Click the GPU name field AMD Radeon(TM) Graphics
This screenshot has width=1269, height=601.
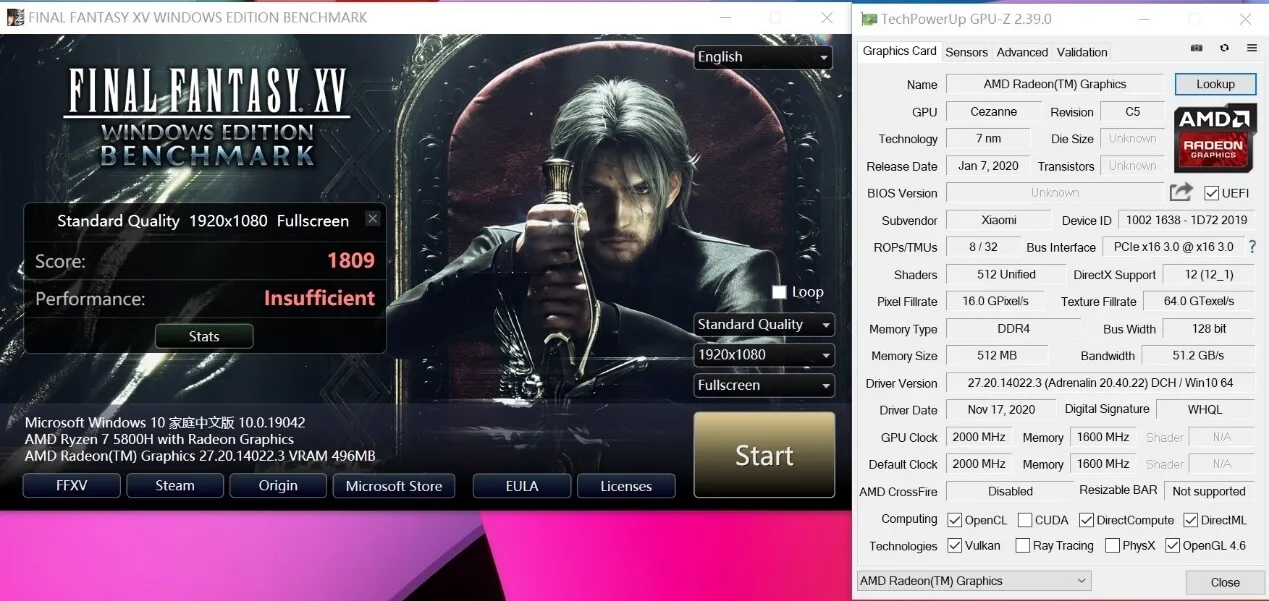click(1055, 84)
